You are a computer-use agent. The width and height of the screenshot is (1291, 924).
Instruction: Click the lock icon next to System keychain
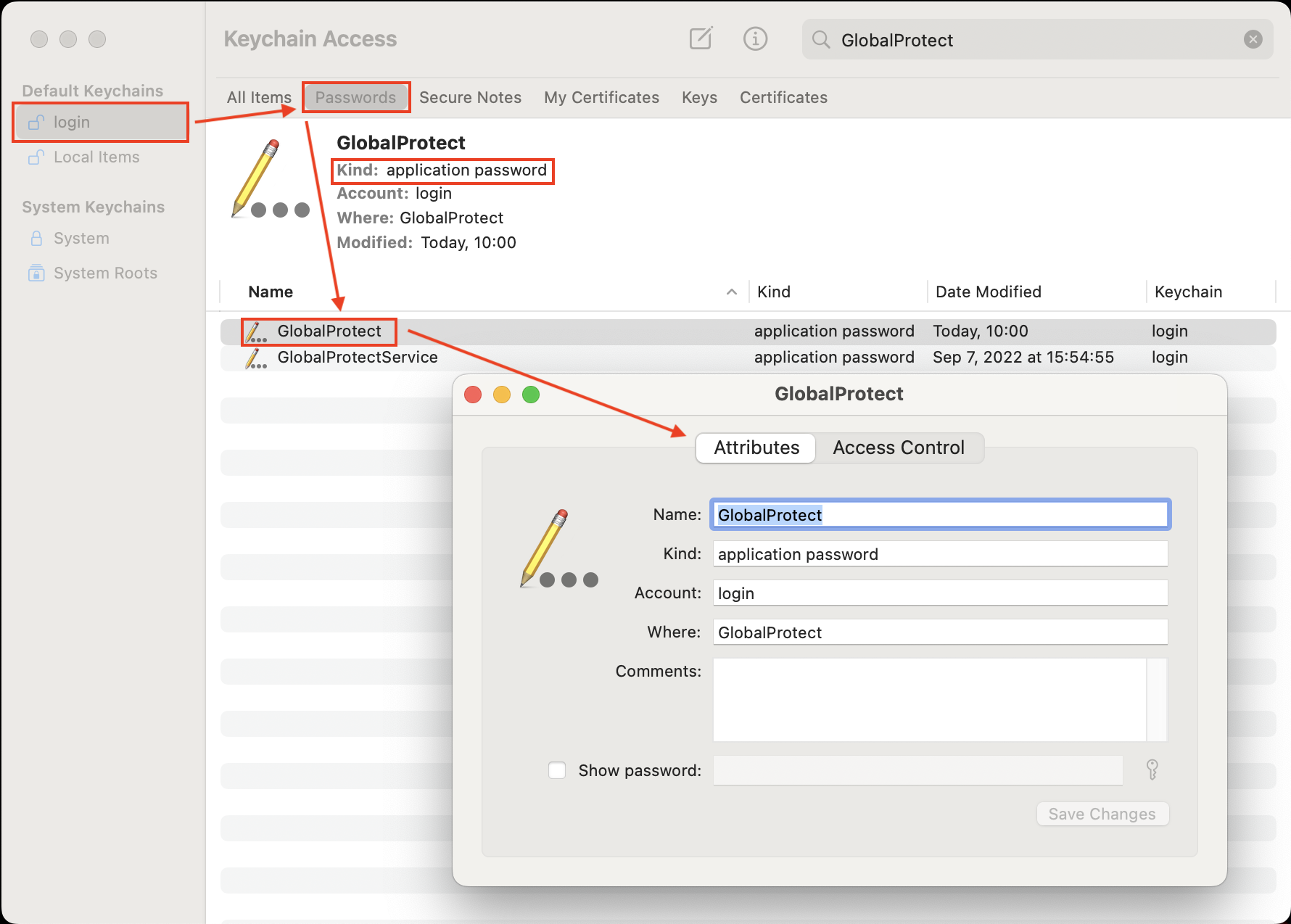click(x=36, y=238)
